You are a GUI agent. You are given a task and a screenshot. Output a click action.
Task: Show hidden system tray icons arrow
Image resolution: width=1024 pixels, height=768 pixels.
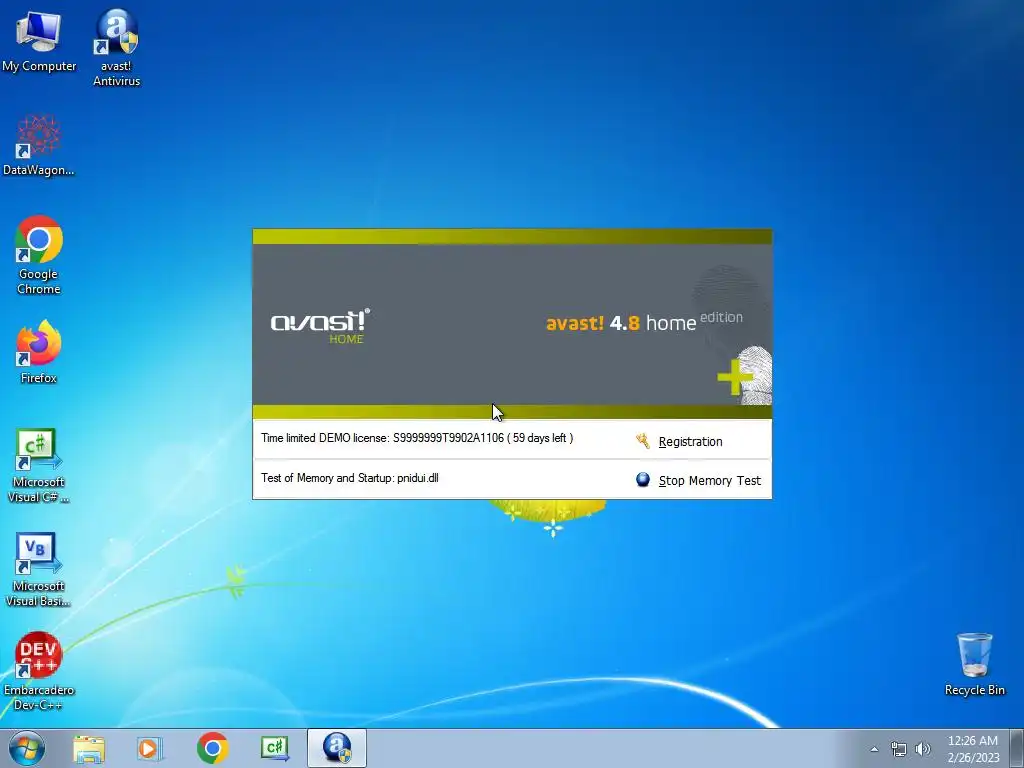coord(874,749)
